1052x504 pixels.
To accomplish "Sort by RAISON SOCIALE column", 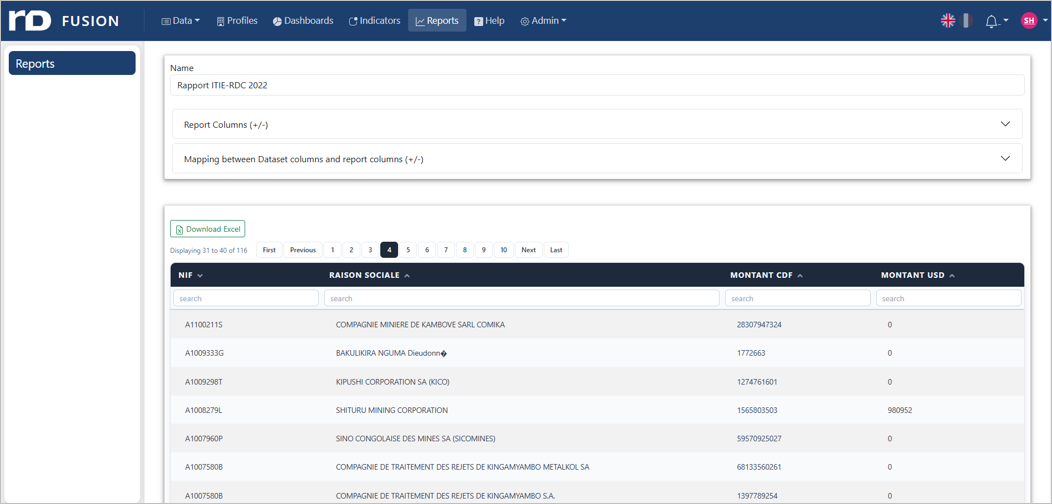I will tap(370, 275).
